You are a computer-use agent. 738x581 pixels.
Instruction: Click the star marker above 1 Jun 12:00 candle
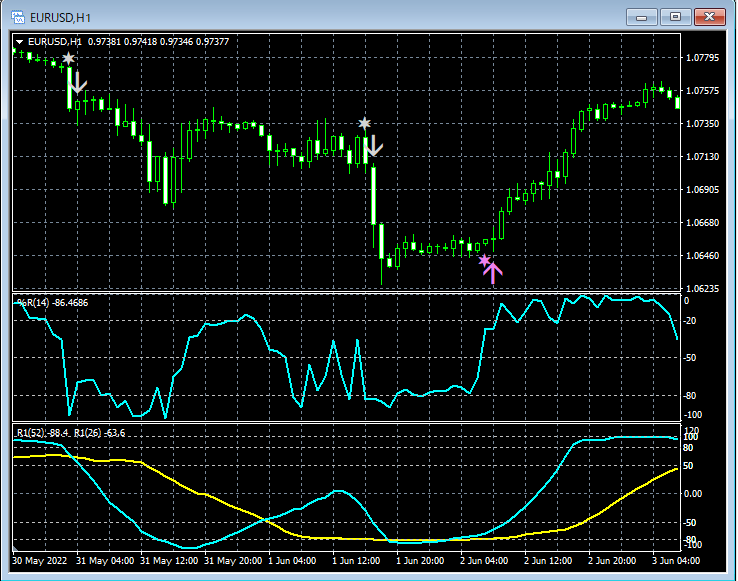[365, 124]
